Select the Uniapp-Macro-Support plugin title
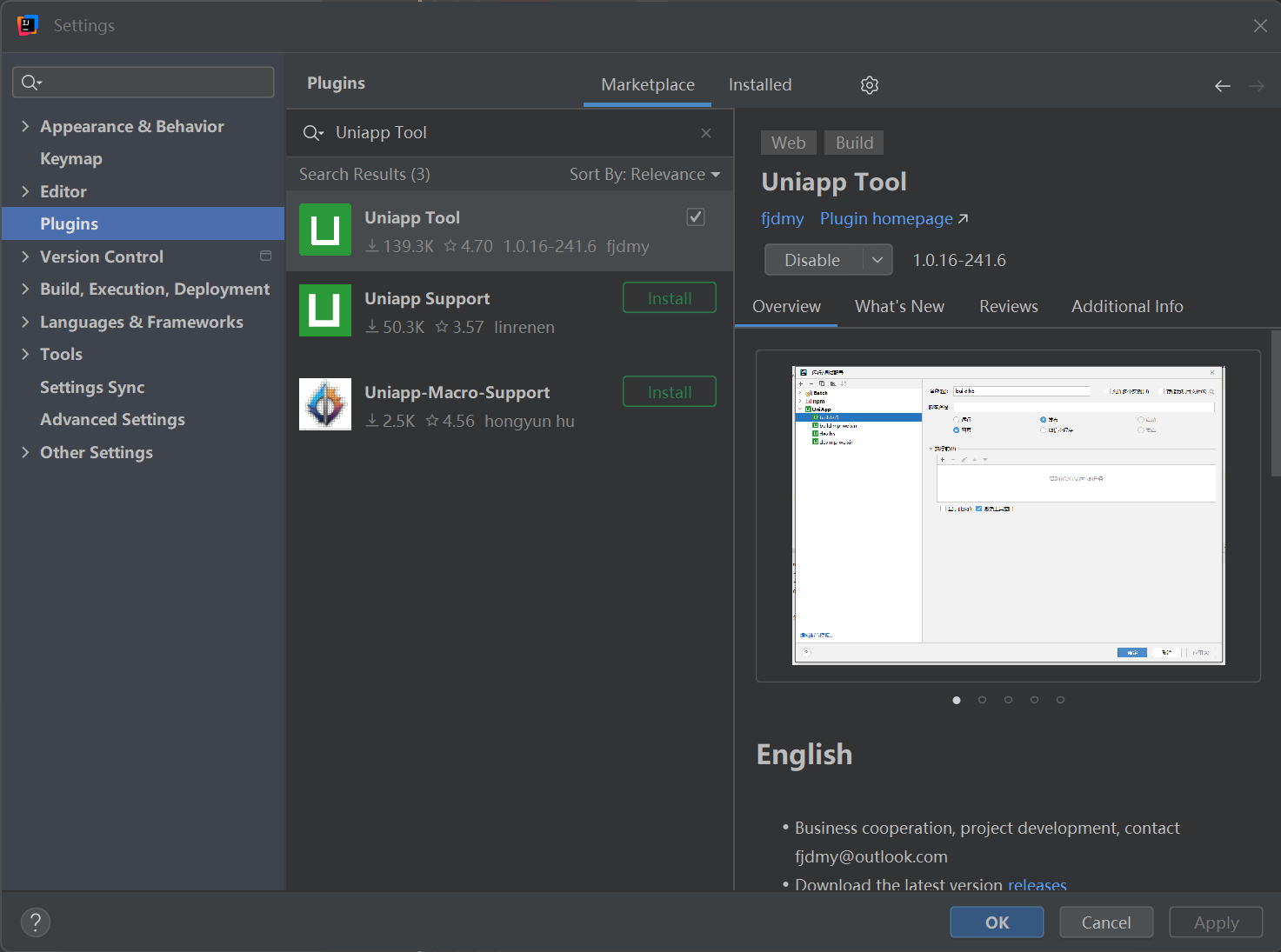1281x952 pixels. click(x=457, y=392)
